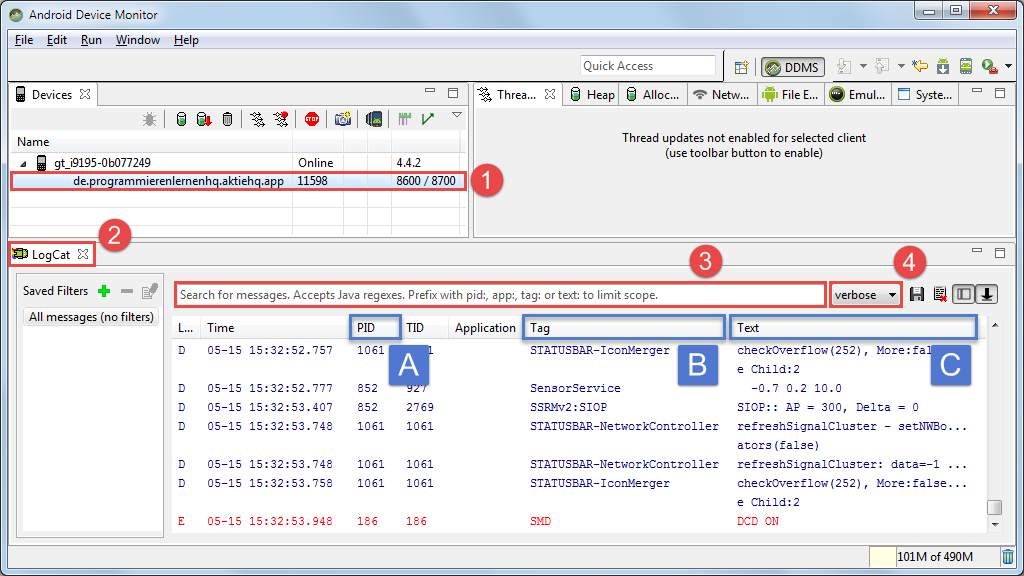
Task: Close the Threads tab
Action: [x=551, y=94]
